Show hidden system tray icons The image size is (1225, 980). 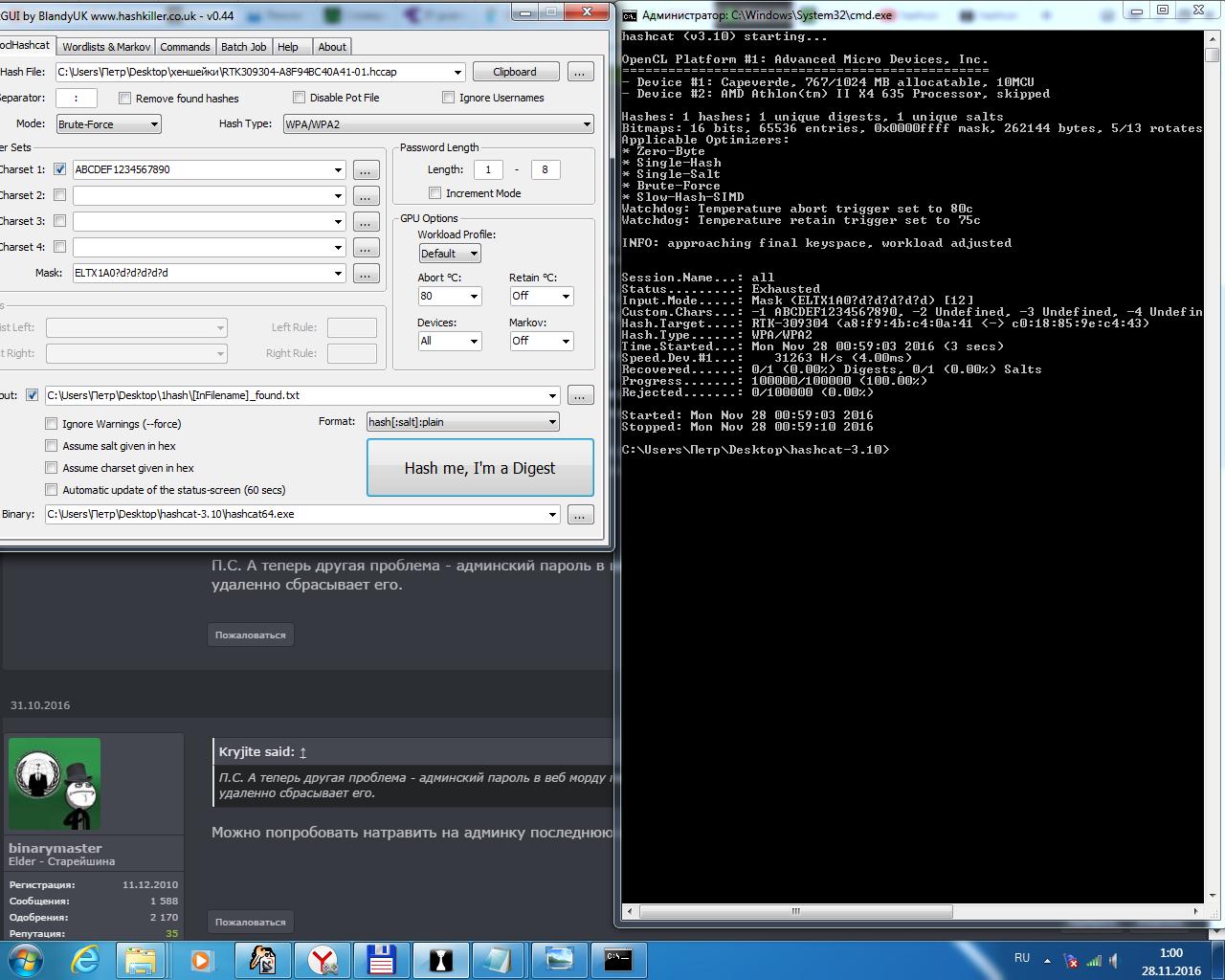click(1047, 960)
